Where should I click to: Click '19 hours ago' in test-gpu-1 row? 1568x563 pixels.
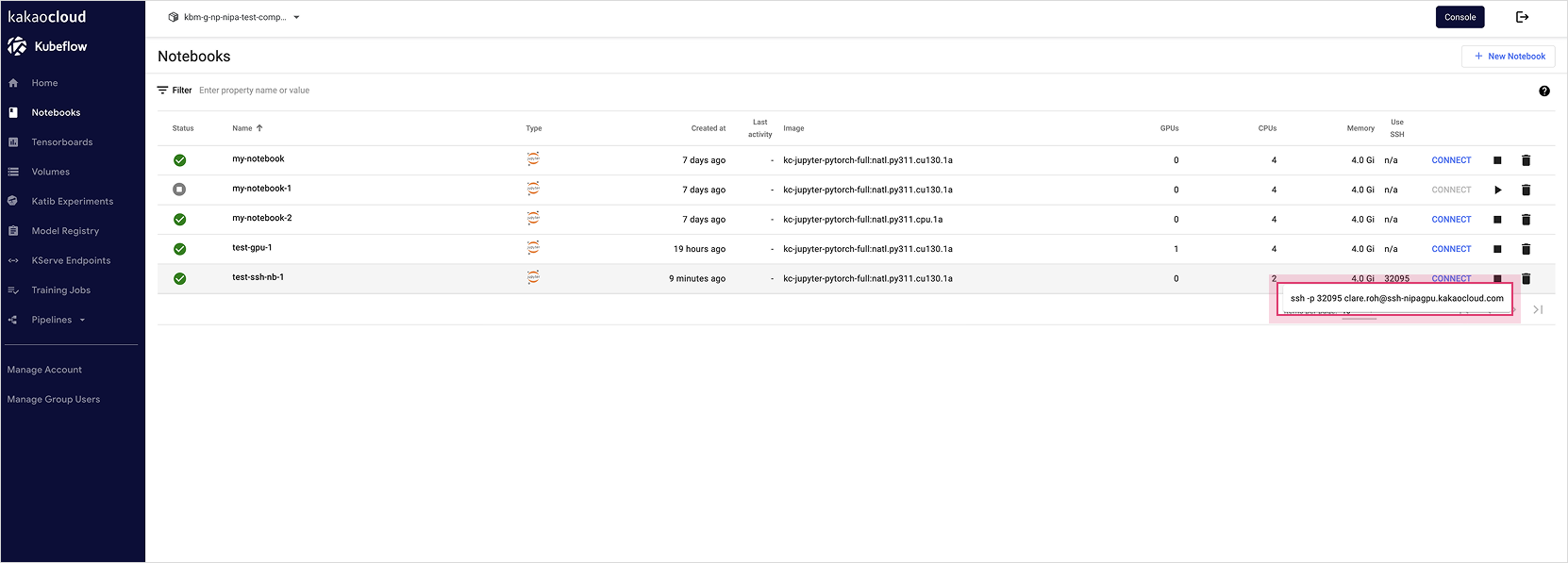pyautogui.click(x=699, y=249)
